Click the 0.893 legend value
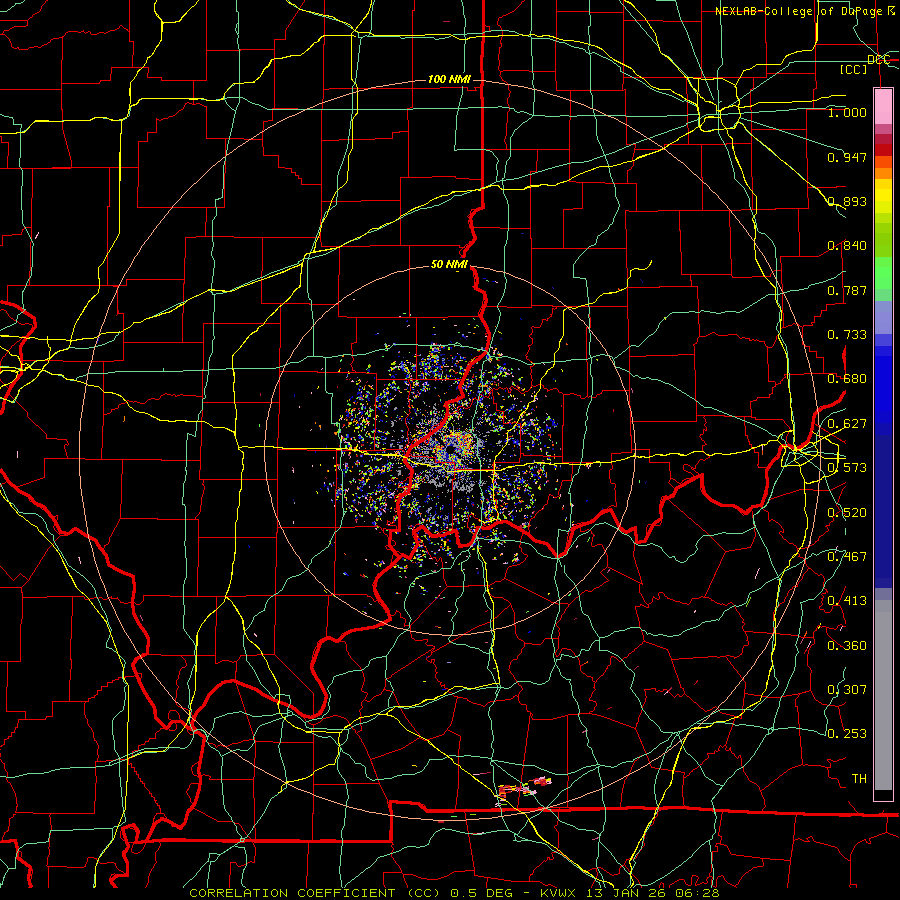The width and height of the screenshot is (900, 900). (x=847, y=201)
